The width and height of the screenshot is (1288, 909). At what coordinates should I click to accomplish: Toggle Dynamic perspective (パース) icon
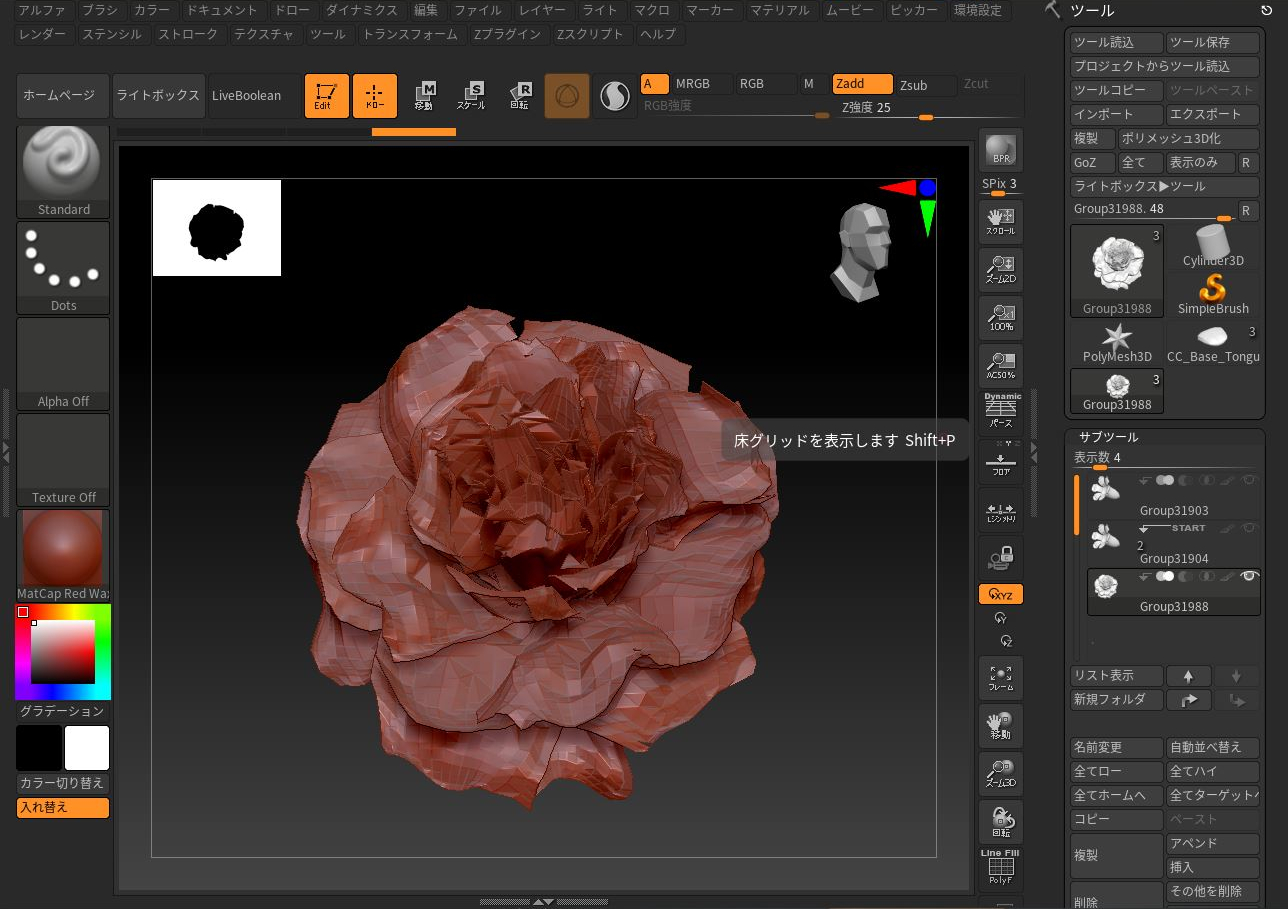1001,411
